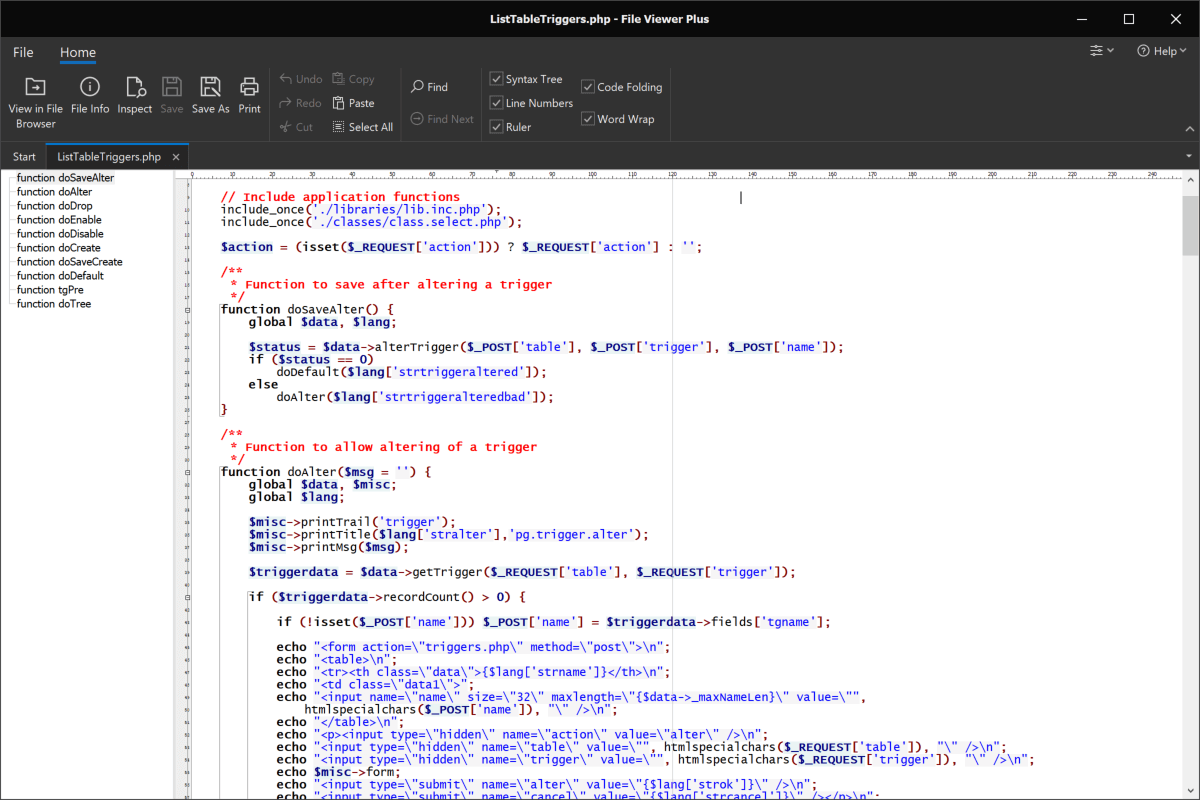1200x800 pixels.
Task: Click the Save As icon
Action: click(x=210, y=96)
